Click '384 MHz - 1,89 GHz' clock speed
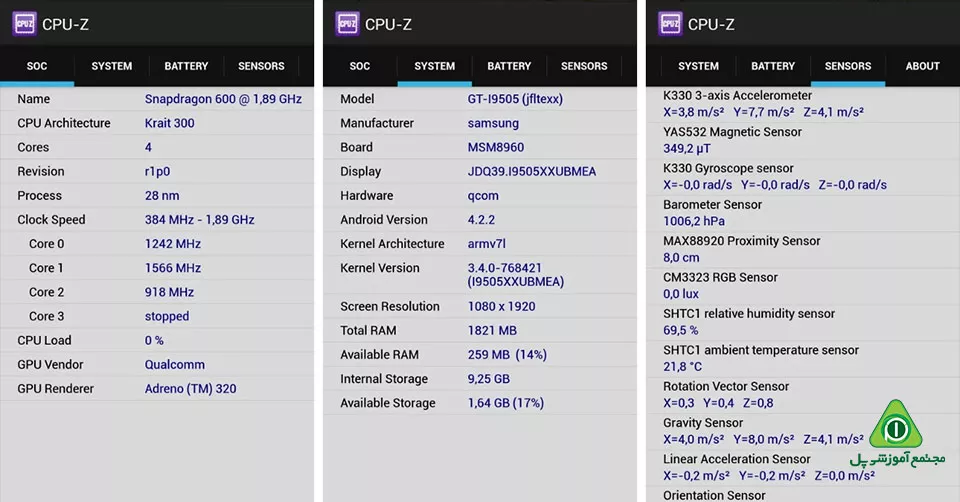The height and width of the screenshot is (502, 960). coord(200,220)
